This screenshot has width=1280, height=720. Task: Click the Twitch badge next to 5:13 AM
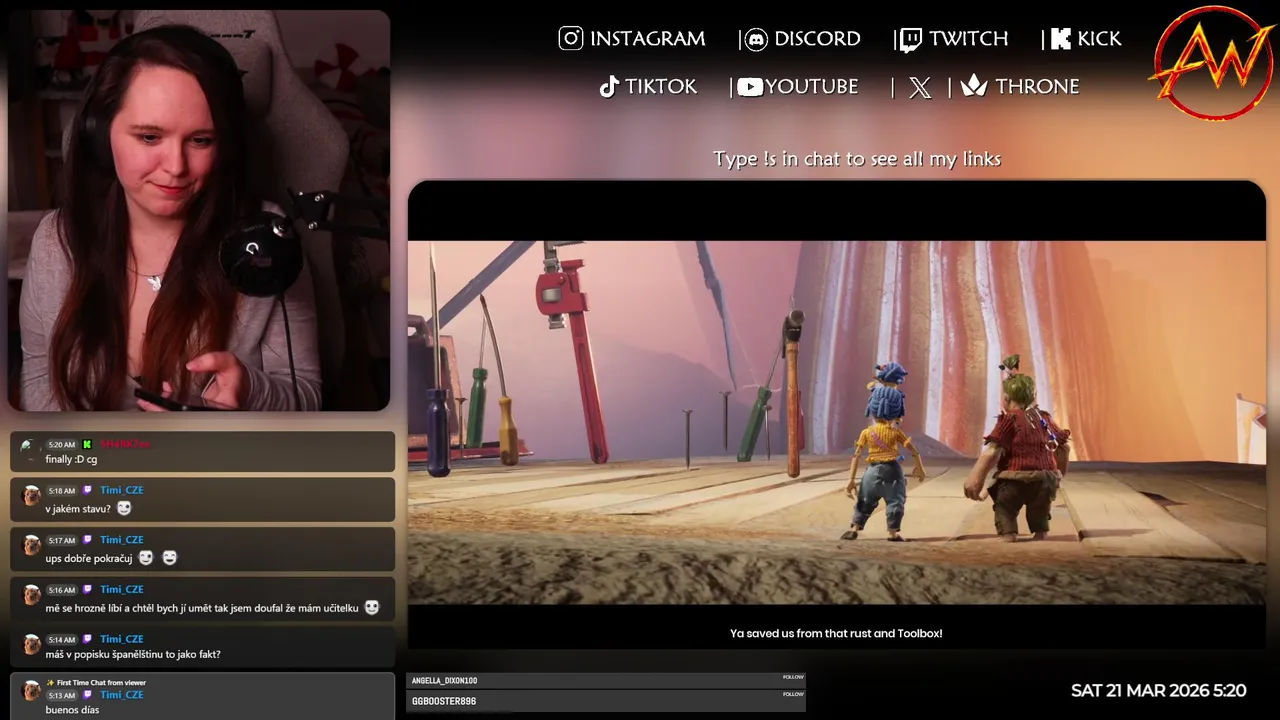(87, 695)
